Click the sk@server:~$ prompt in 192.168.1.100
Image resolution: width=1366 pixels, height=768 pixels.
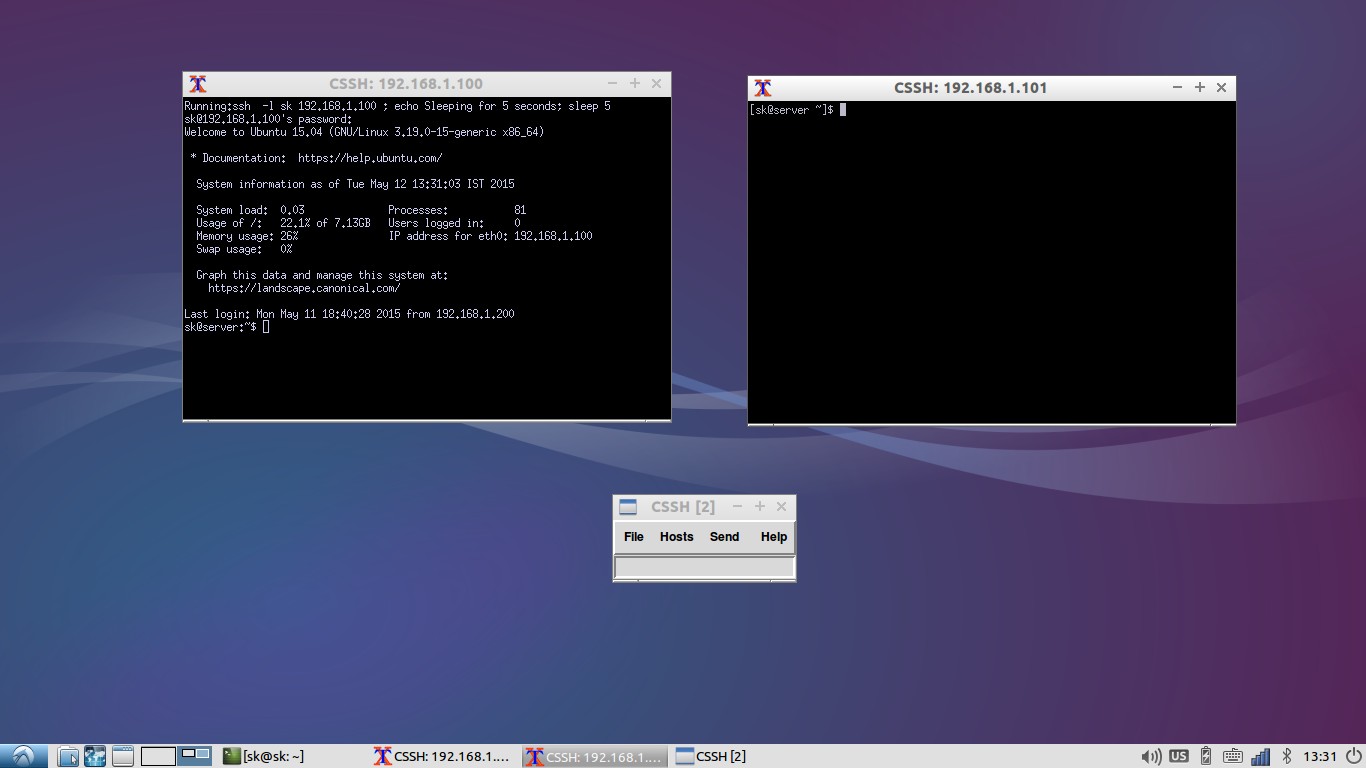pos(220,327)
